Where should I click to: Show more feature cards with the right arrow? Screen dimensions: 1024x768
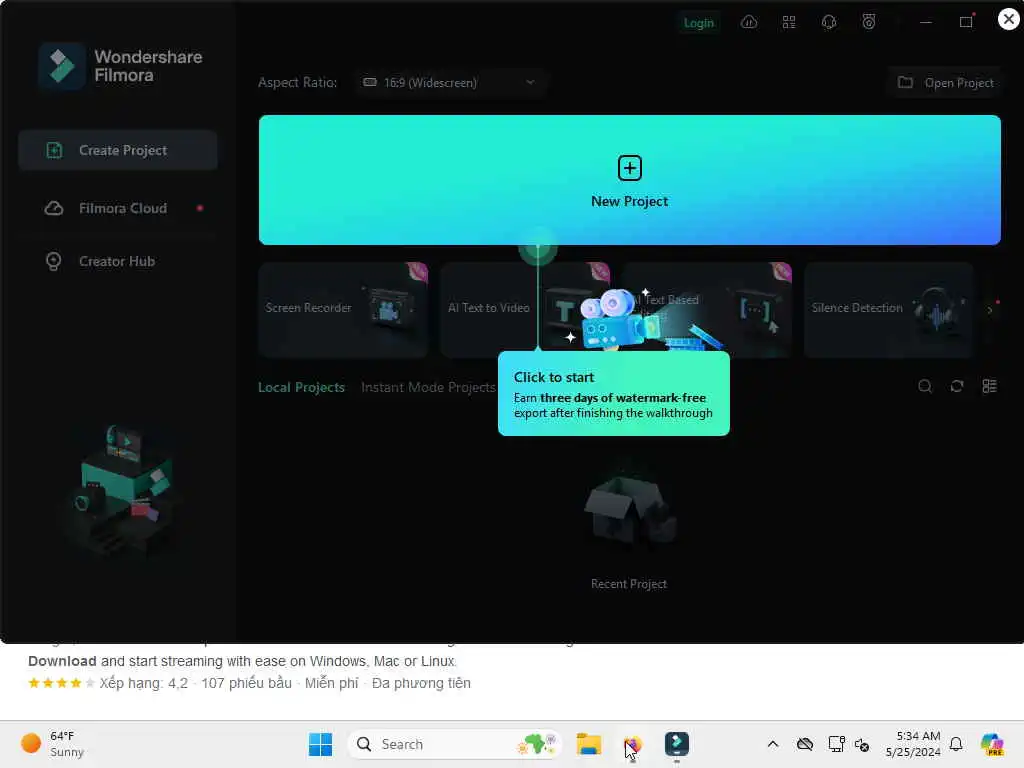pyautogui.click(x=990, y=310)
